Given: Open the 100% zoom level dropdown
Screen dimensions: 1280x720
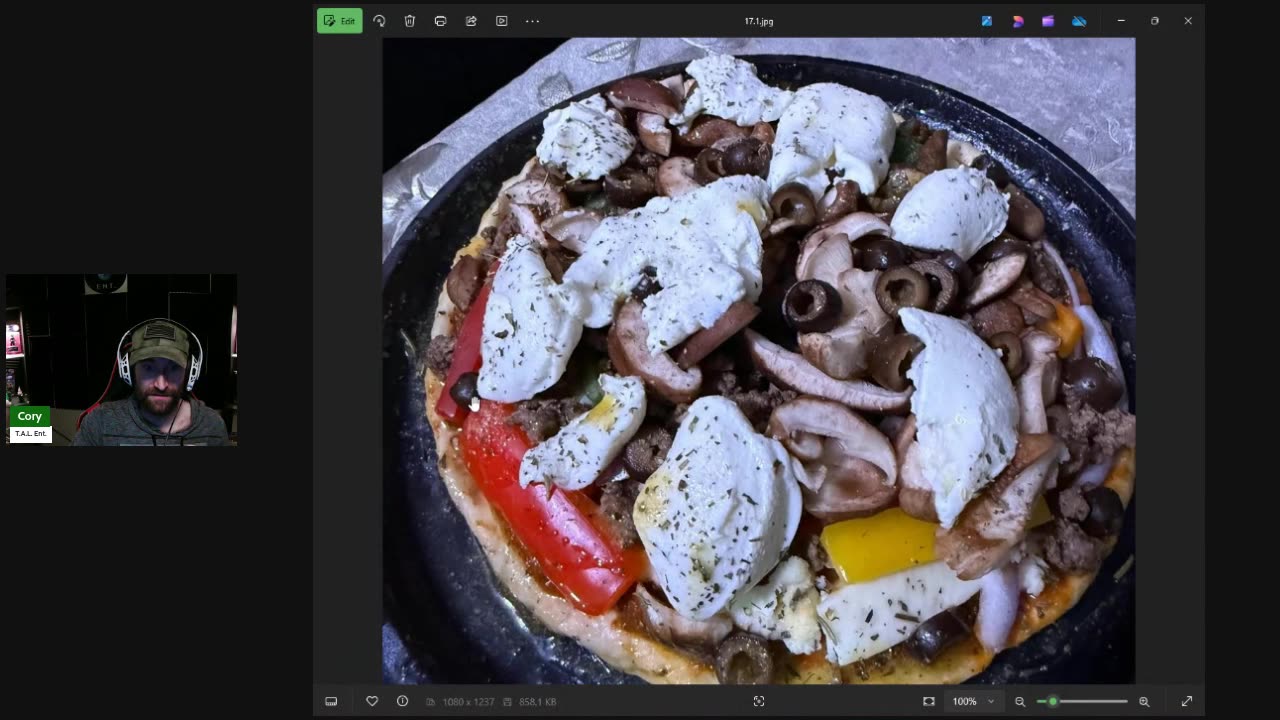Looking at the screenshot, I should pyautogui.click(x=974, y=702).
